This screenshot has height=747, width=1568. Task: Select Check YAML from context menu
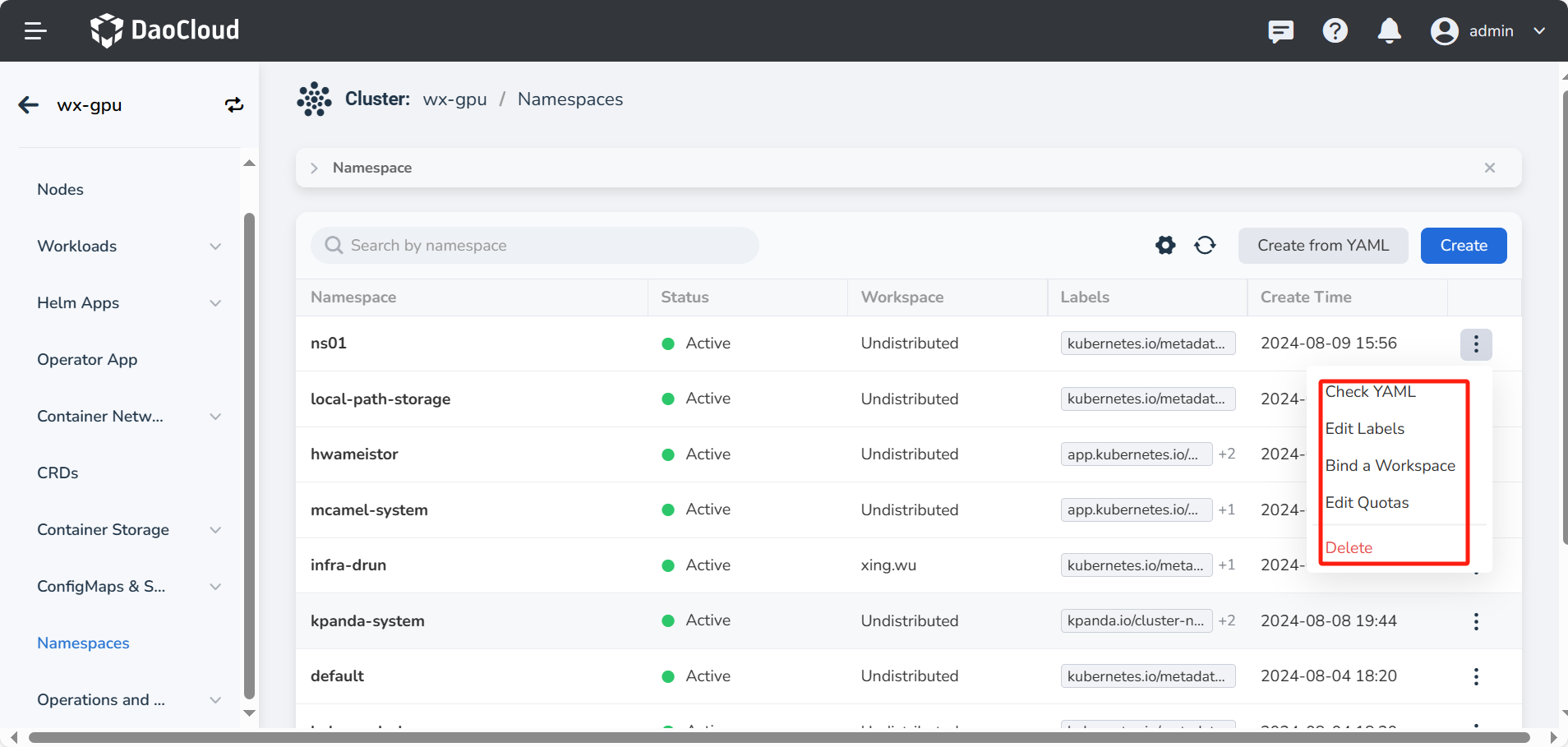1370,392
